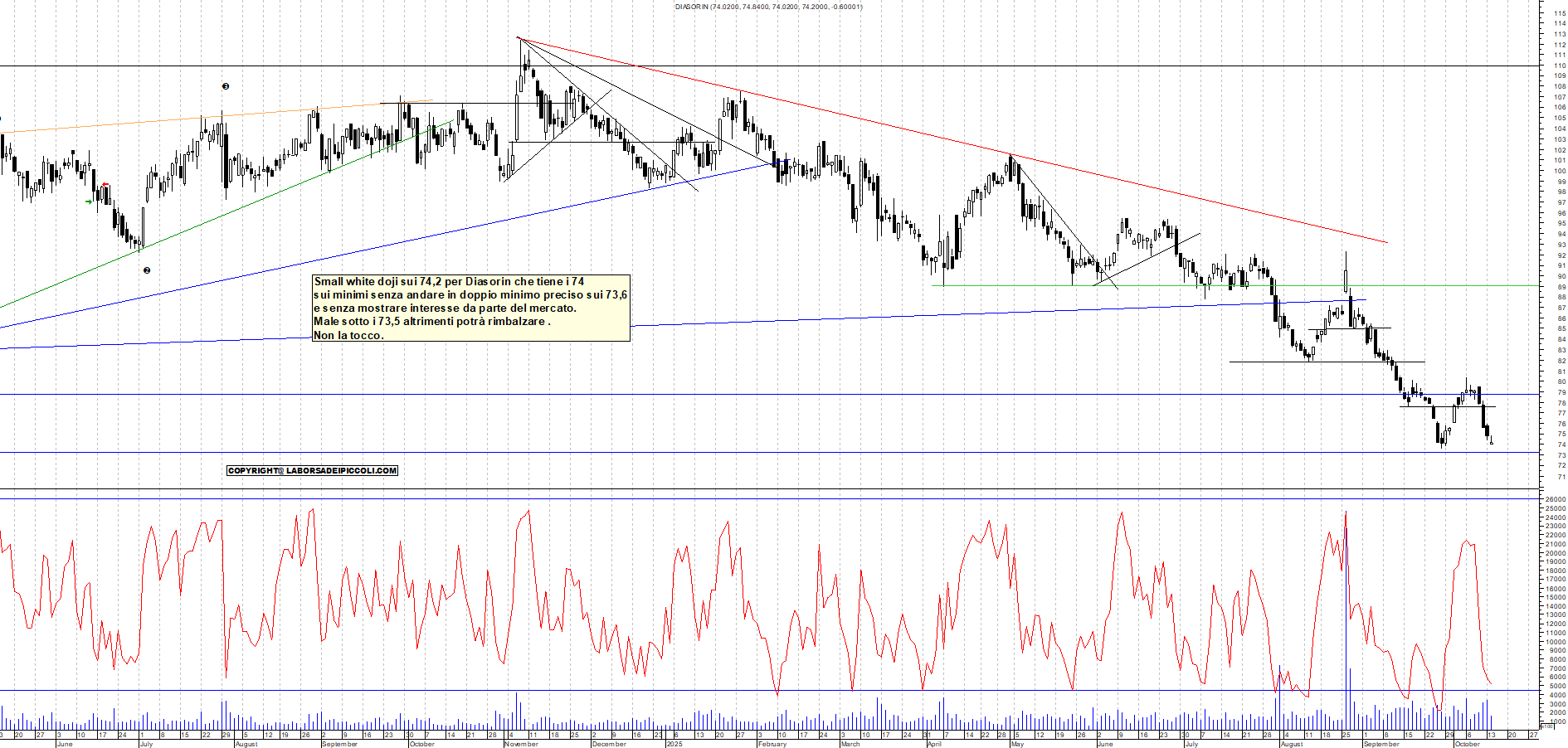This screenshot has width=1568, height=748.
Task: Click the DIASORIN price title text
Action: pos(768,7)
